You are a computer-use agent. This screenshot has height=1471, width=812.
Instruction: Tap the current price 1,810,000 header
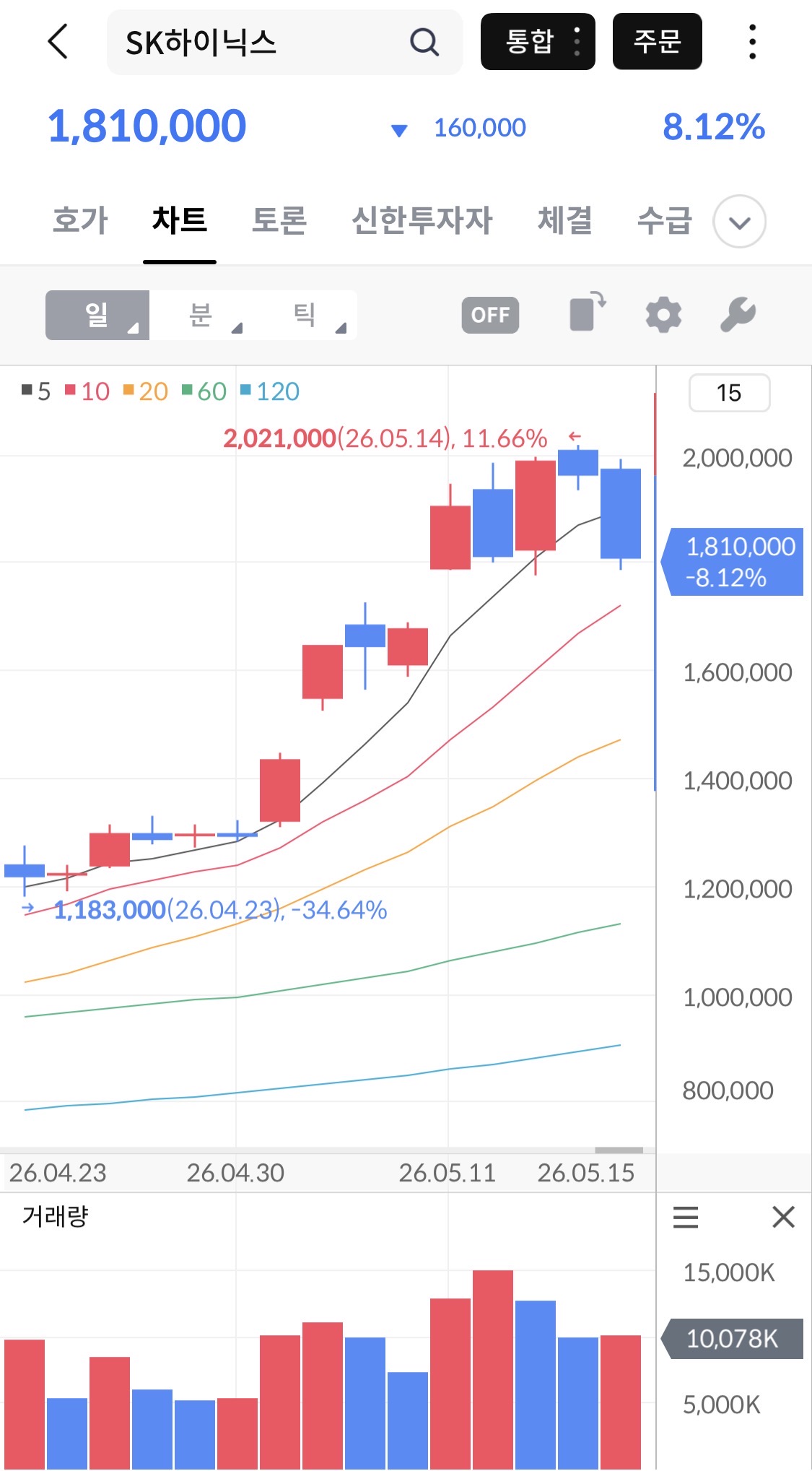tap(147, 126)
